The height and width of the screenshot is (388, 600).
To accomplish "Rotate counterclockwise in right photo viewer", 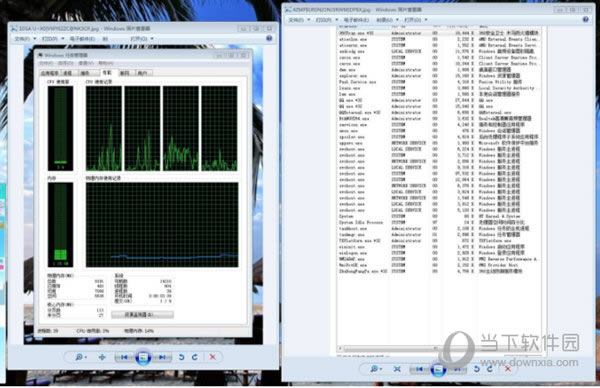I will [x=476, y=369].
